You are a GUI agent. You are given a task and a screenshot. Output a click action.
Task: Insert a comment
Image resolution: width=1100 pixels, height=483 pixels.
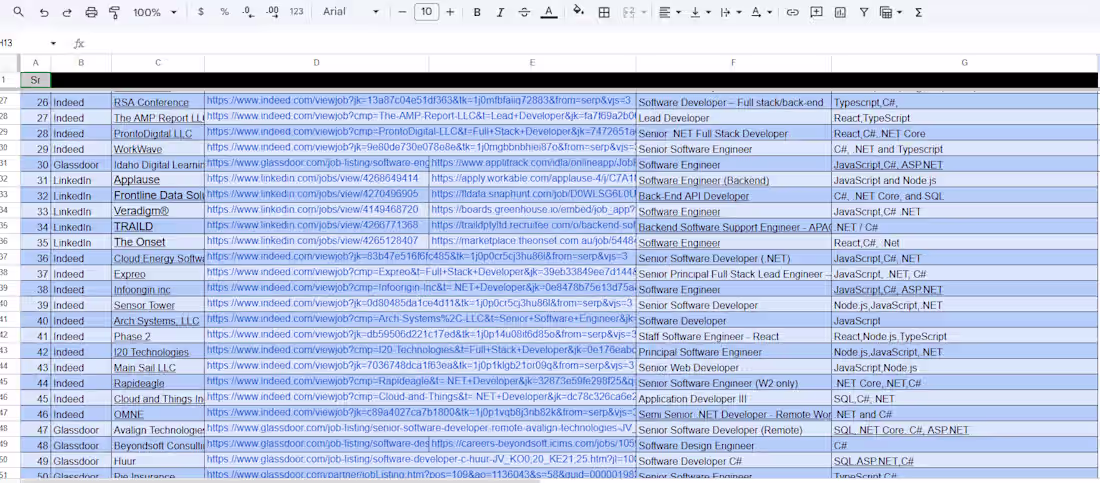[x=817, y=12]
